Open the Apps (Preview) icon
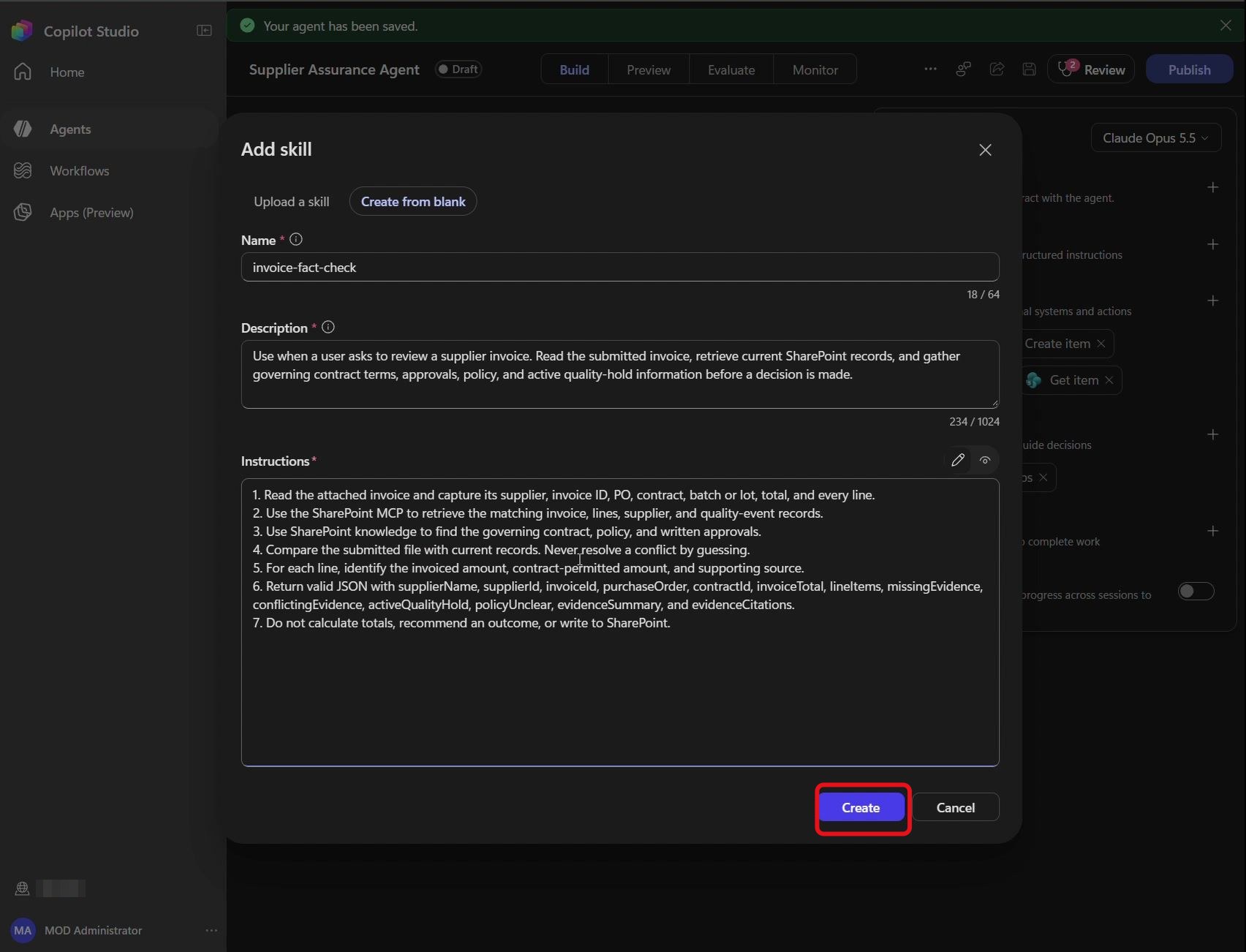This screenshot has width=1246, height=952. (x=23, y=212)
